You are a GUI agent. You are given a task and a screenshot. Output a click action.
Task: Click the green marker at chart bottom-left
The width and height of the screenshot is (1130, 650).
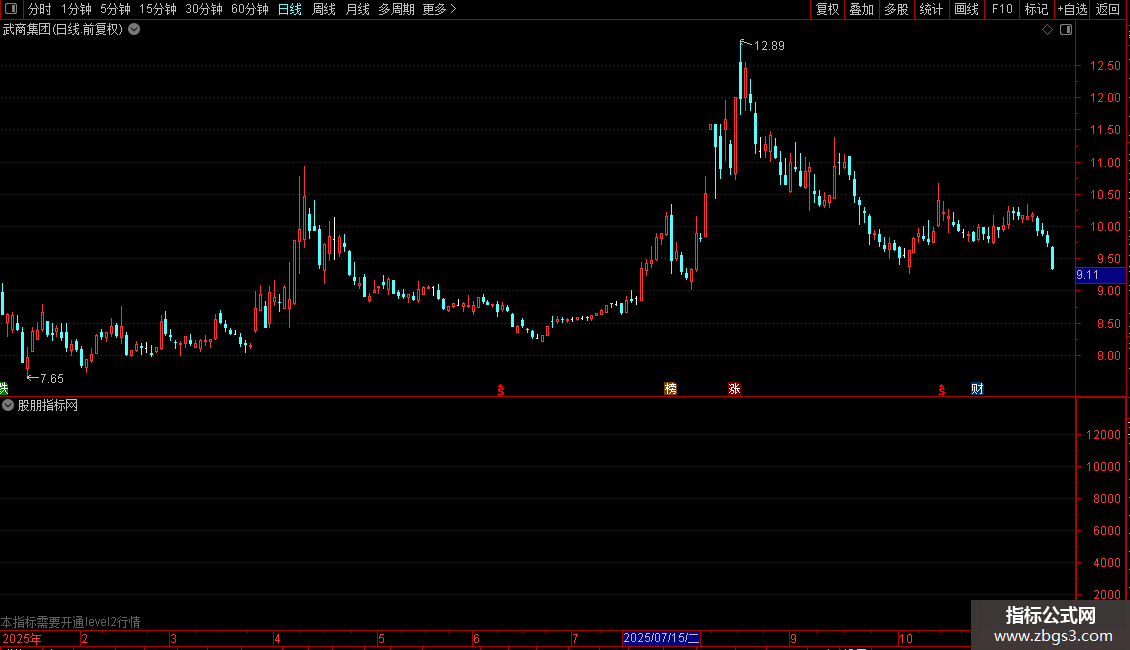click(4, 389)
